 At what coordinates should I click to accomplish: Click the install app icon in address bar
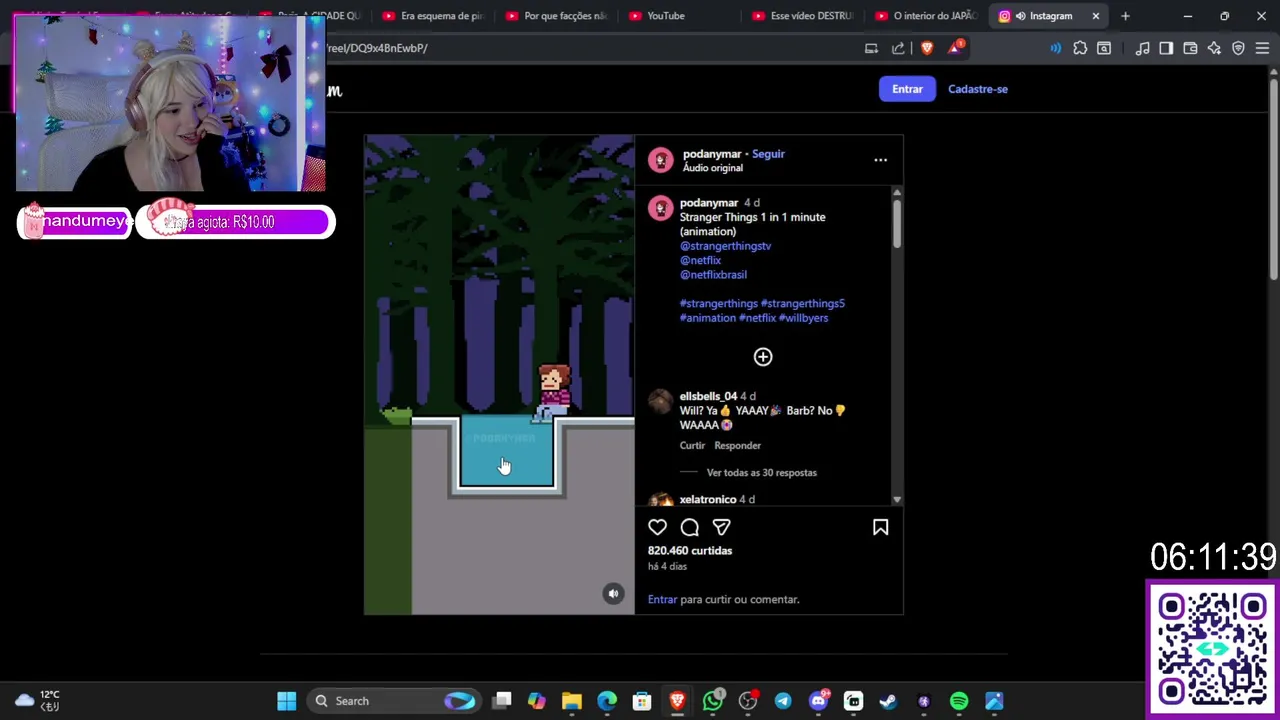871,48
